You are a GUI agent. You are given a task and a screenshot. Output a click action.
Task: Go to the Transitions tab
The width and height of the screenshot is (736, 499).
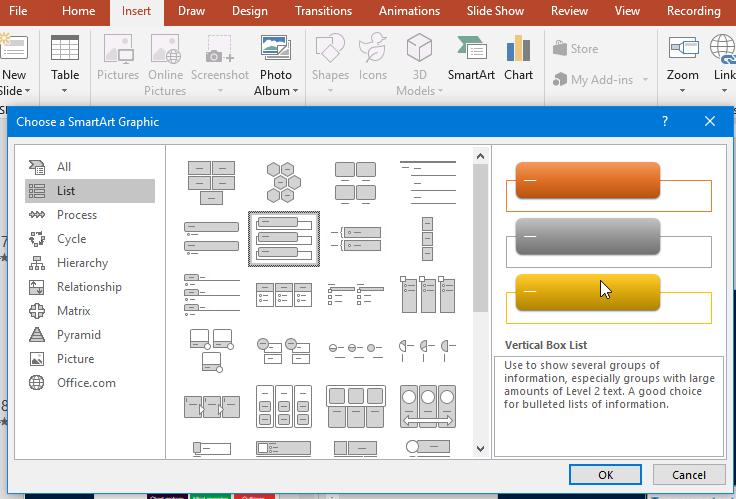coord(323,11)
